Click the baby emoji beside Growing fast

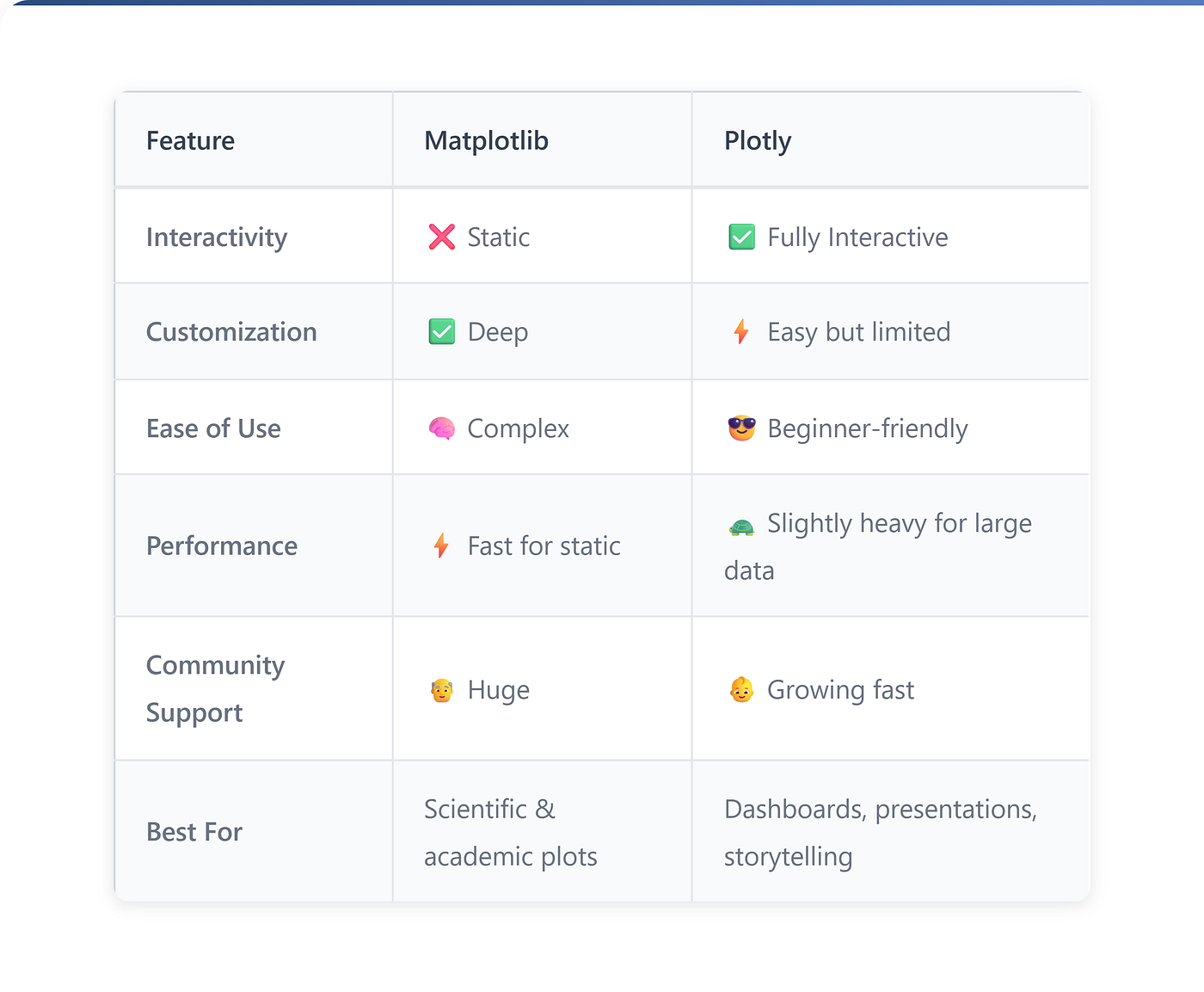pos(741,690)
